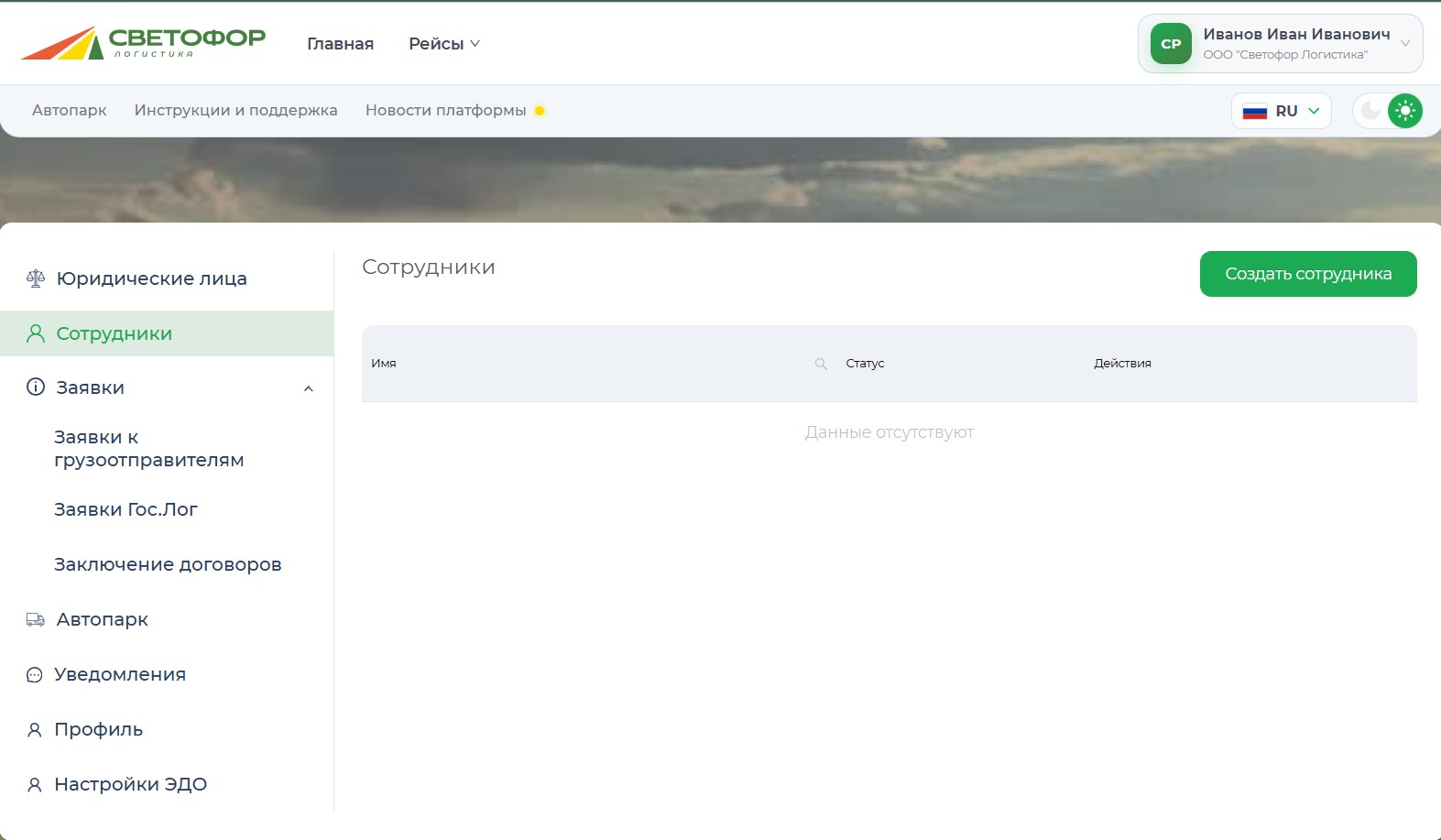The height and width of the screenshot is (840, 1441).
Task: Click the Создать сотрудника button
Action: tap(1308, 274)
